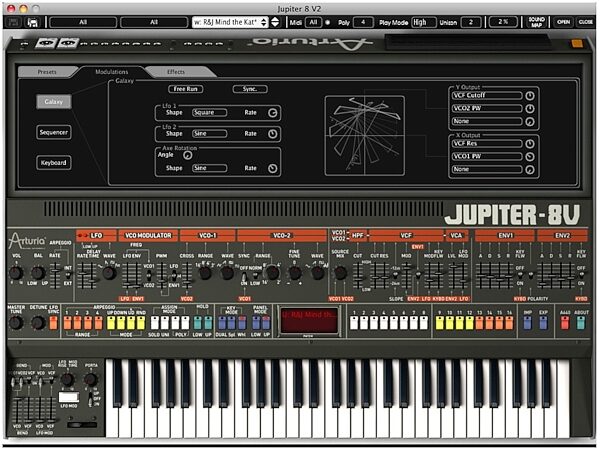Switch to the Effects tab
Viewport: 600px width, 450px height.
pos(176,72)
